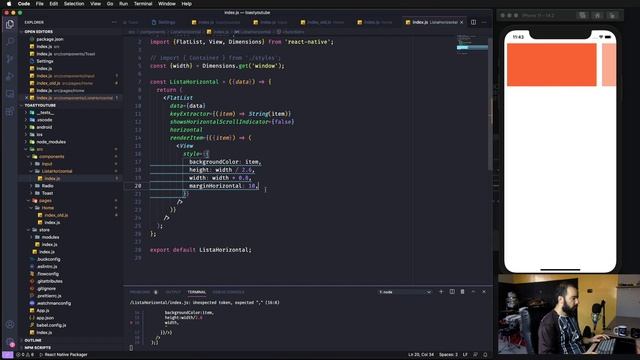Click rotate icon in Simulator window toolbar

click(x=612, y=15)
